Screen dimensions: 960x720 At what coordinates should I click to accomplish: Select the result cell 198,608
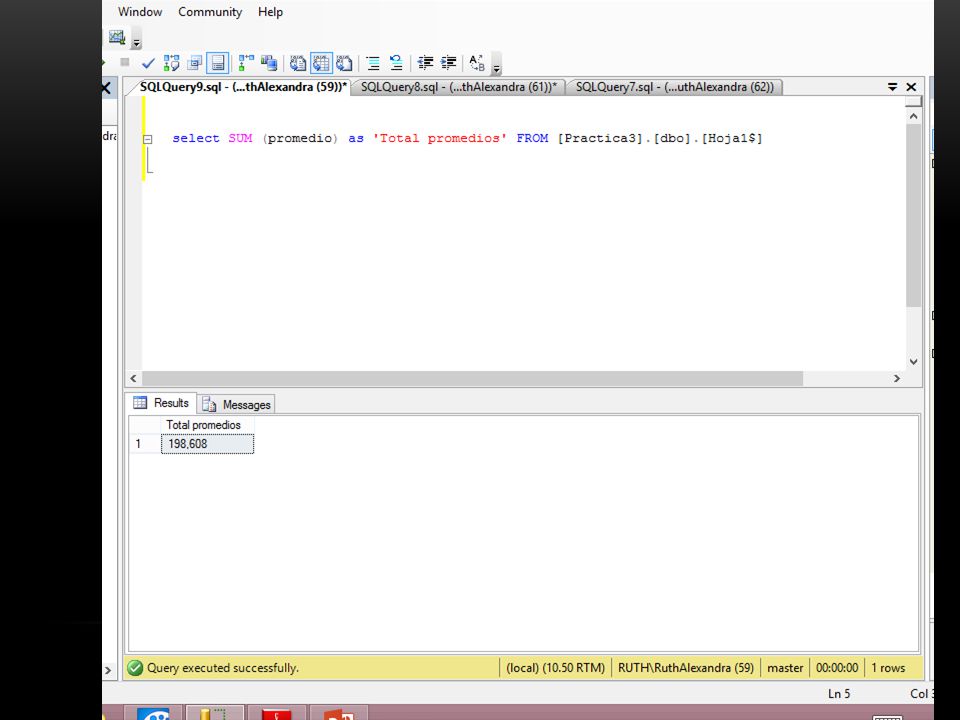(207, 444)
